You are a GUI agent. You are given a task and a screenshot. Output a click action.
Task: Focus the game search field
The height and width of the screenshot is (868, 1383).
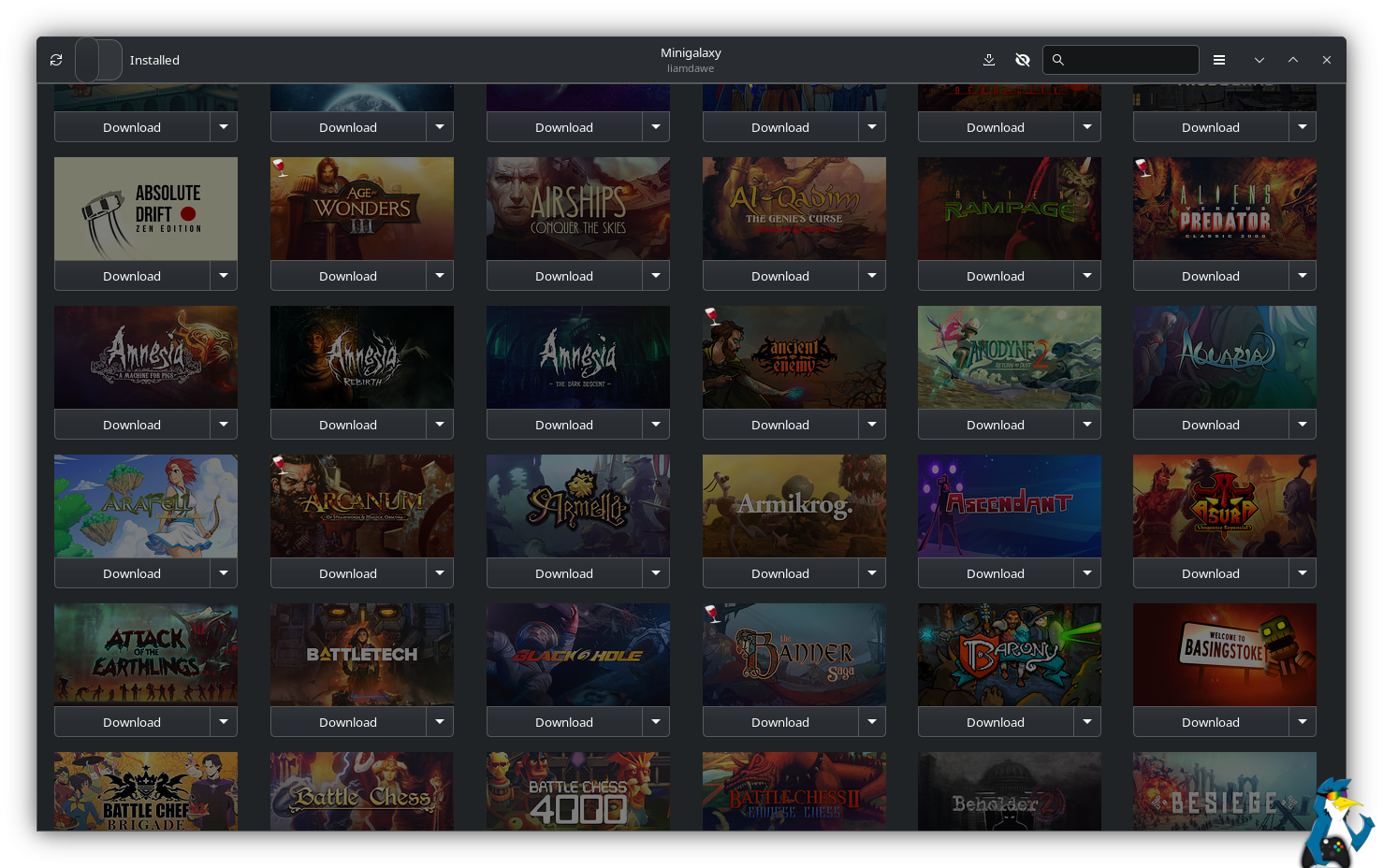pyautogui.click(x=1121, y=60)
